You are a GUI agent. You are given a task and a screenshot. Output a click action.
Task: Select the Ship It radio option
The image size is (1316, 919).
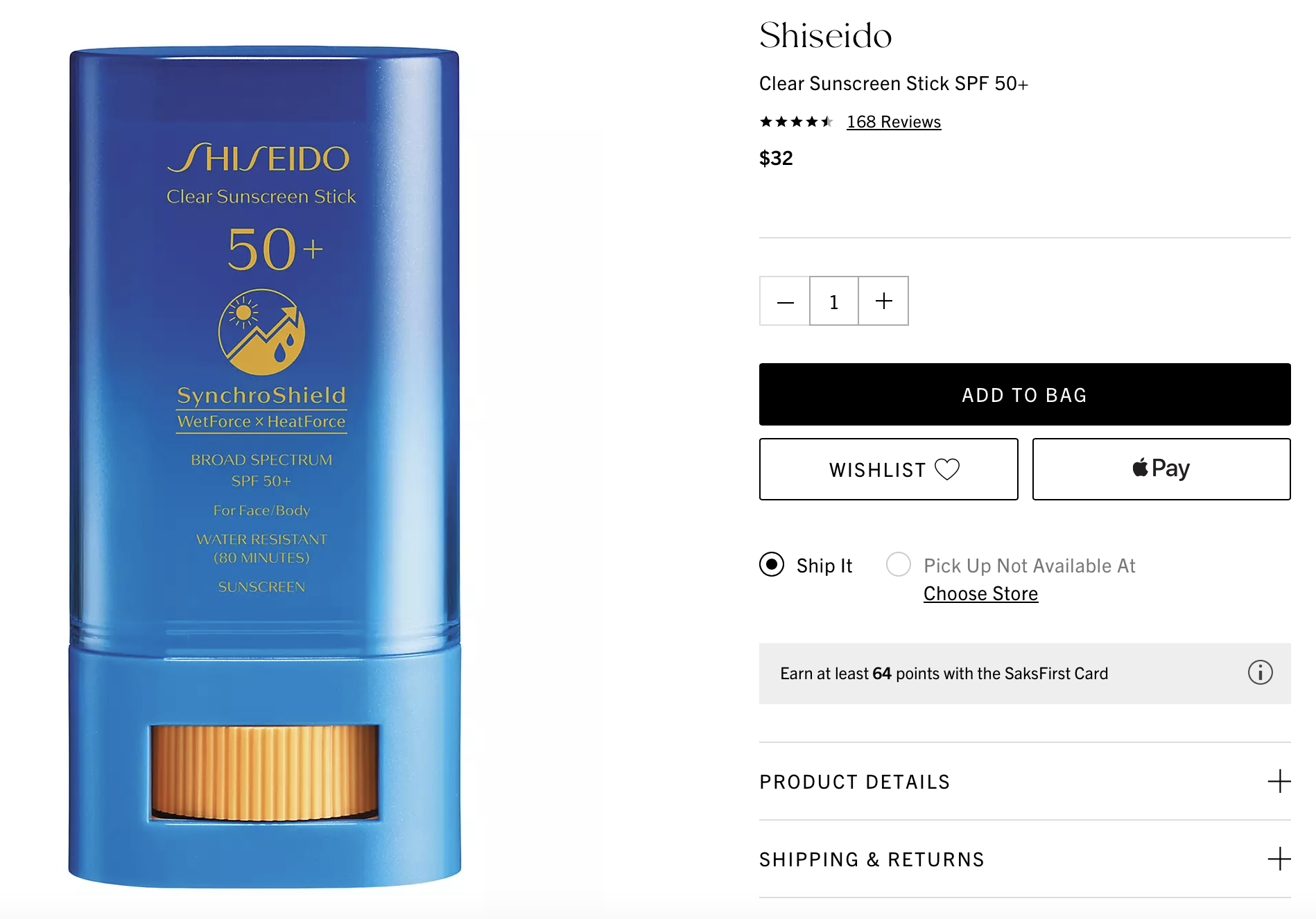(x=772, y=564)
